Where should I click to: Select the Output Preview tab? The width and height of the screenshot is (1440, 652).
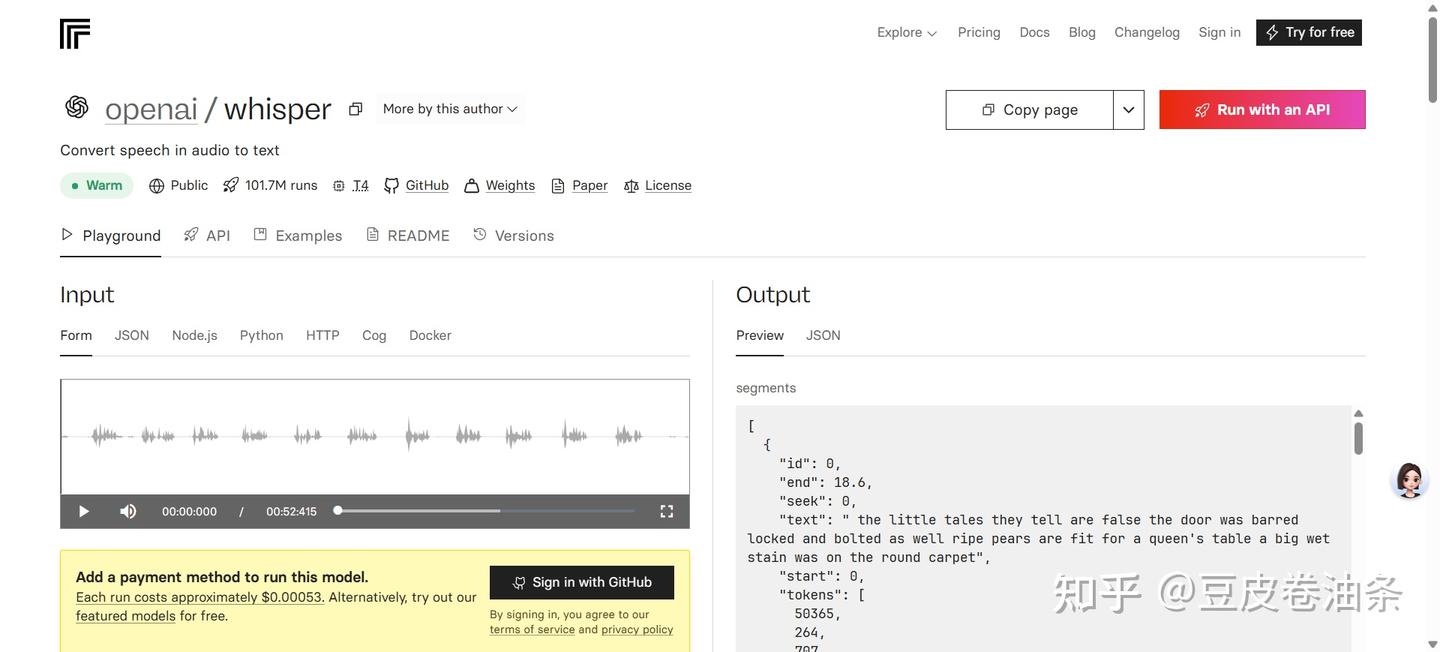coord(760,335)
